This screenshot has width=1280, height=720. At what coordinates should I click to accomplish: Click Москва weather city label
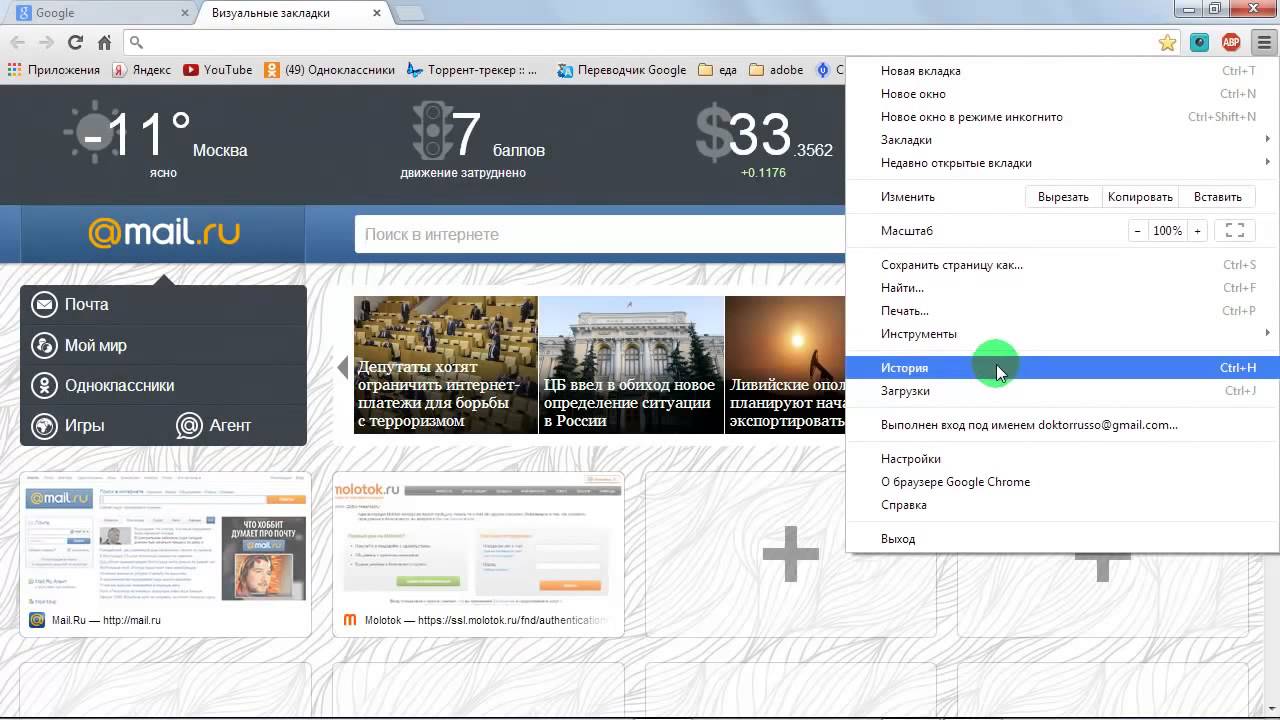point(220,150)
